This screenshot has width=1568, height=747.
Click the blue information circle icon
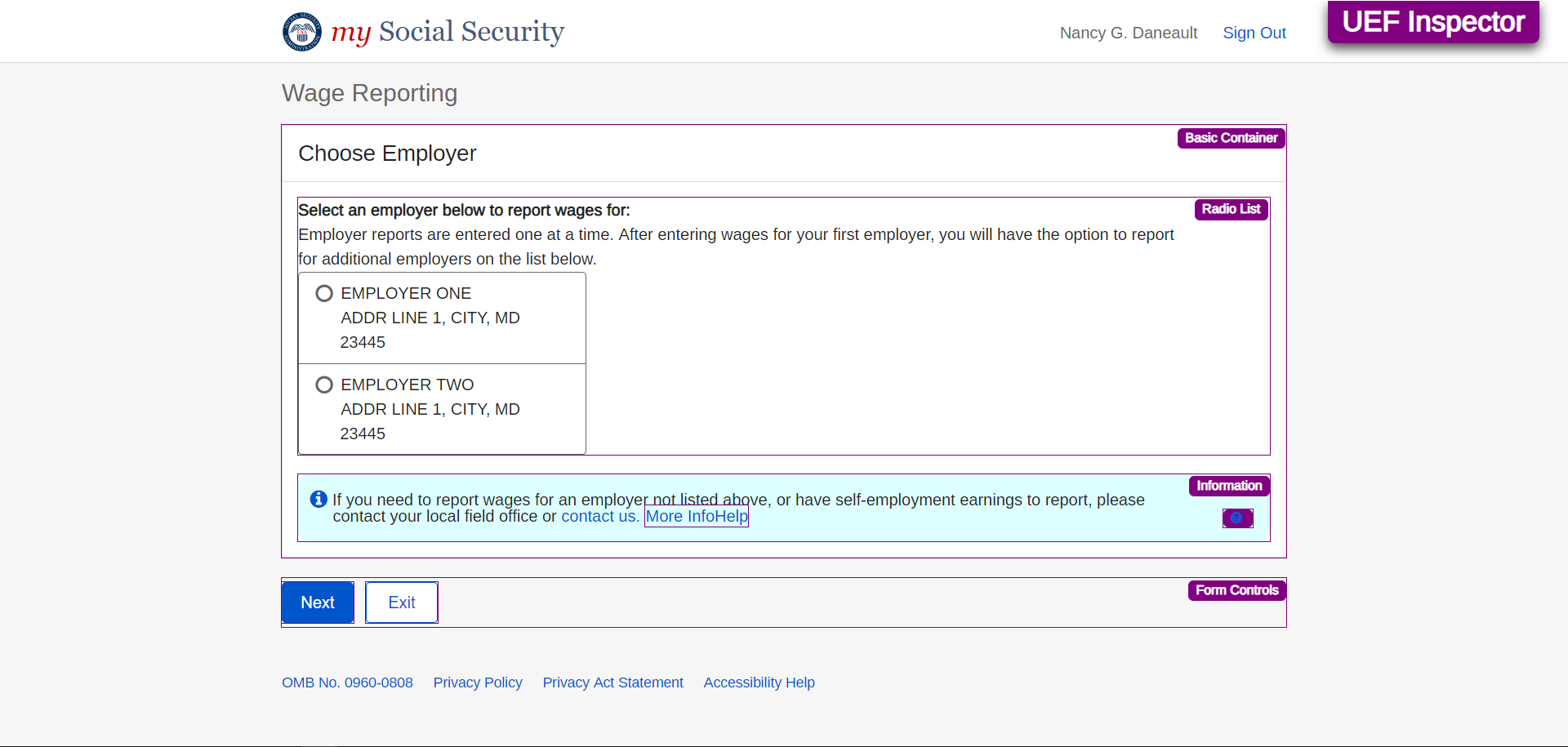[x=318, y=499]
